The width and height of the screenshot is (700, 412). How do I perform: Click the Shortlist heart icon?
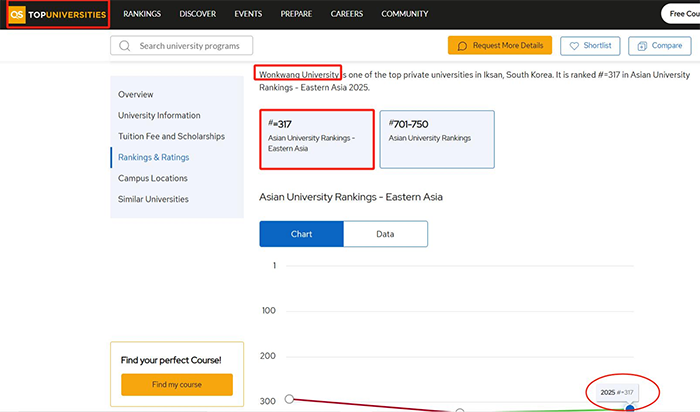point(574,46)
